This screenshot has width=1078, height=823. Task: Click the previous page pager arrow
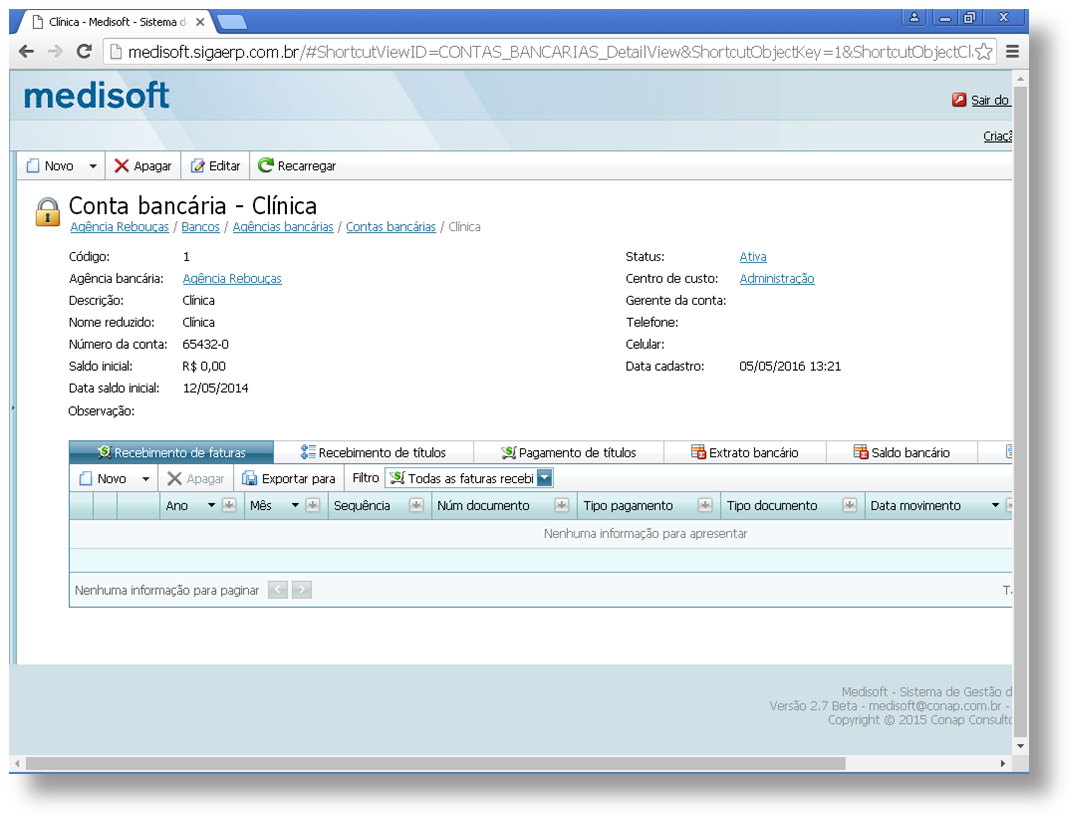coord(278,590)
